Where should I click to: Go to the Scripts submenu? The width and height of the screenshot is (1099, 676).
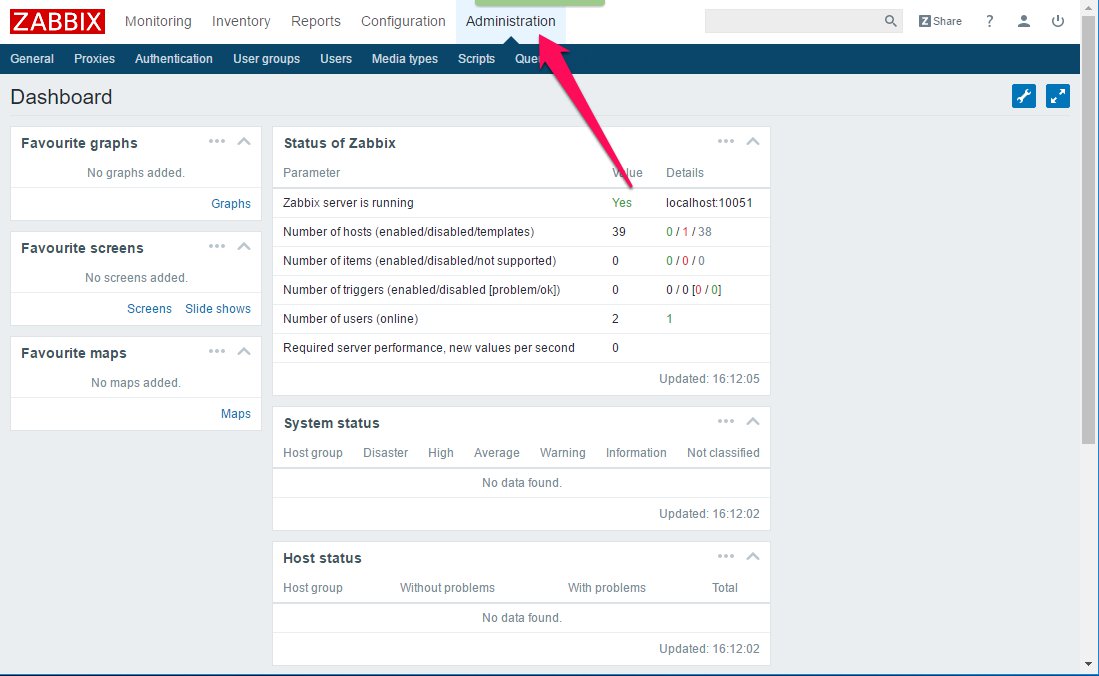(476, 59)
